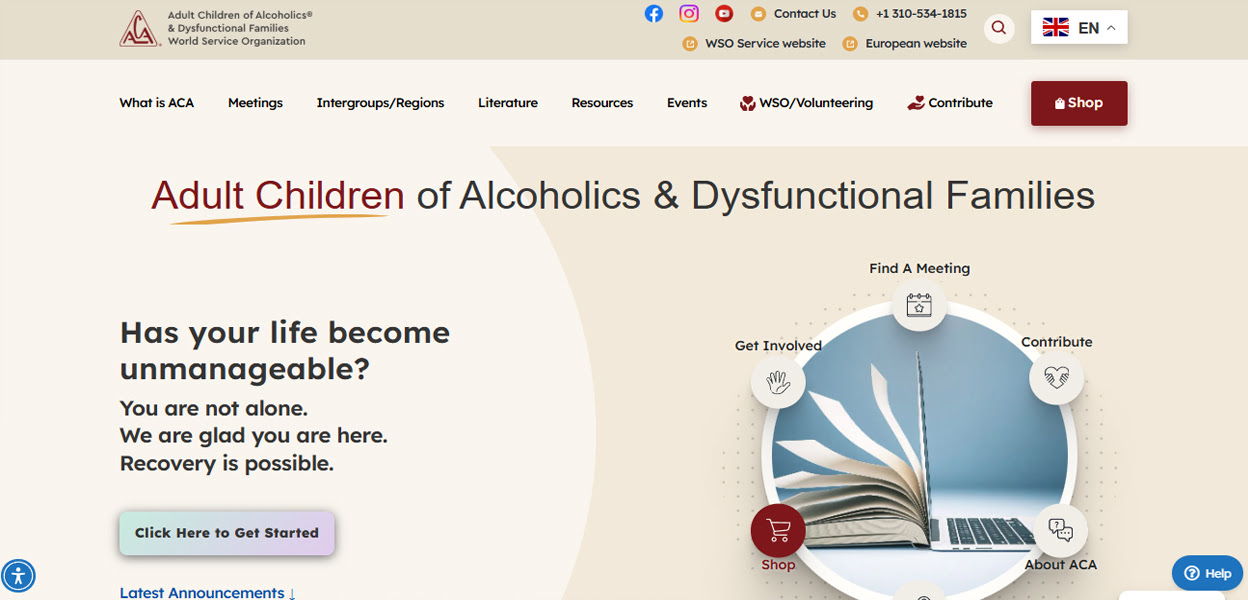Viewport: 1248px width, 600px height.
Task: Open the YouTube channel icon
Action: (x=724, y=13)
